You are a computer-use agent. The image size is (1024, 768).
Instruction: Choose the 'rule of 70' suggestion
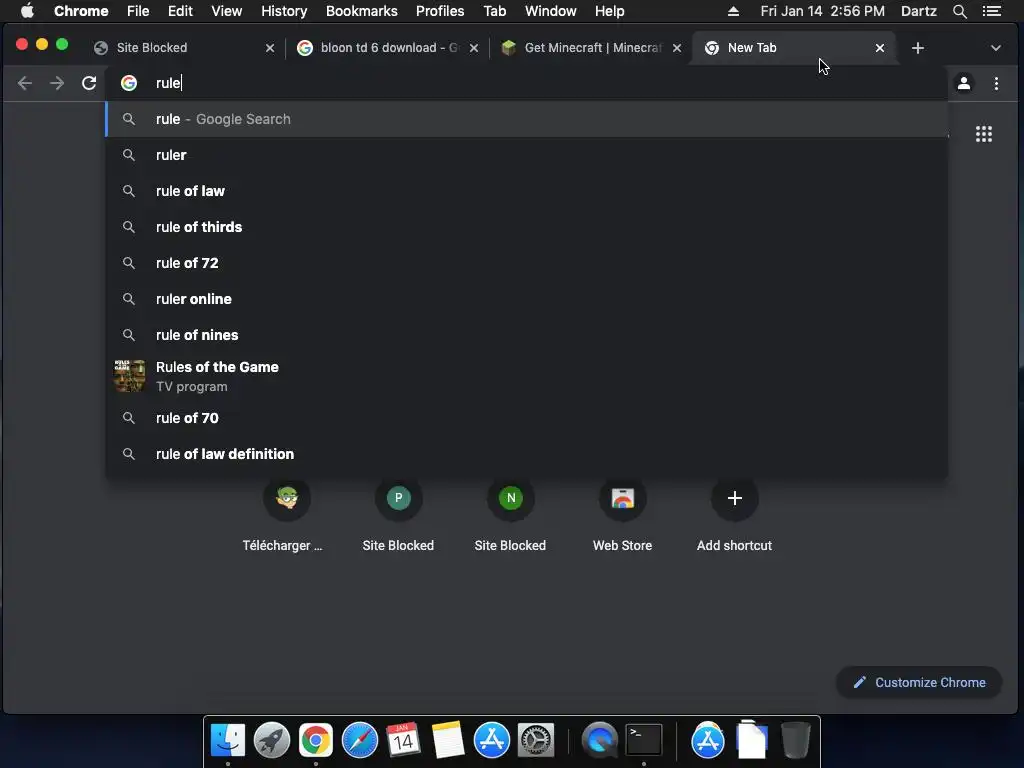(x=526, y=418)
